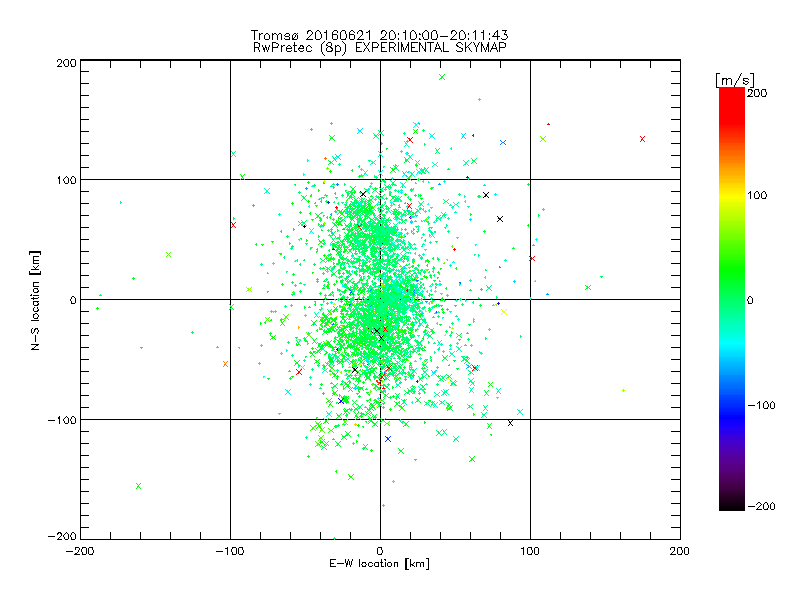
Task: Select the yellow-green dot at far lower right
Action: tap(623, 390)
